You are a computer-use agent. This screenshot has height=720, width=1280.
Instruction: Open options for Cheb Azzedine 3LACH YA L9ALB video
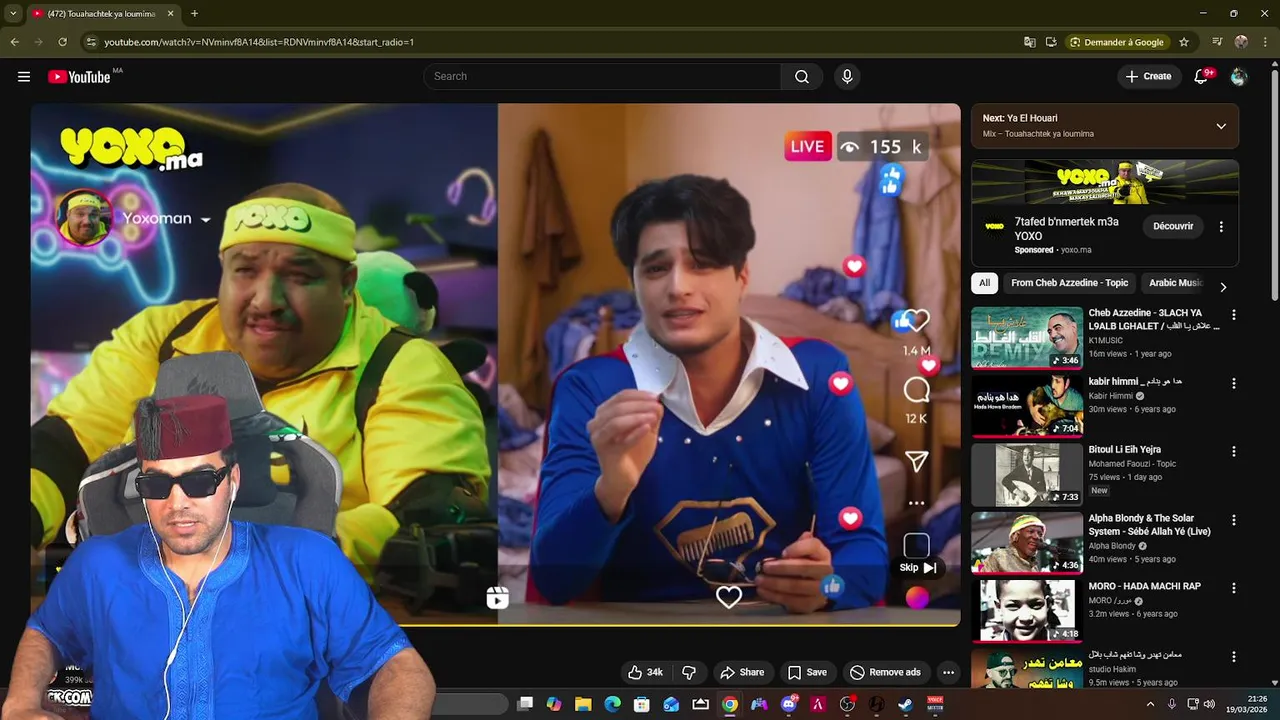pos(1233,315)
